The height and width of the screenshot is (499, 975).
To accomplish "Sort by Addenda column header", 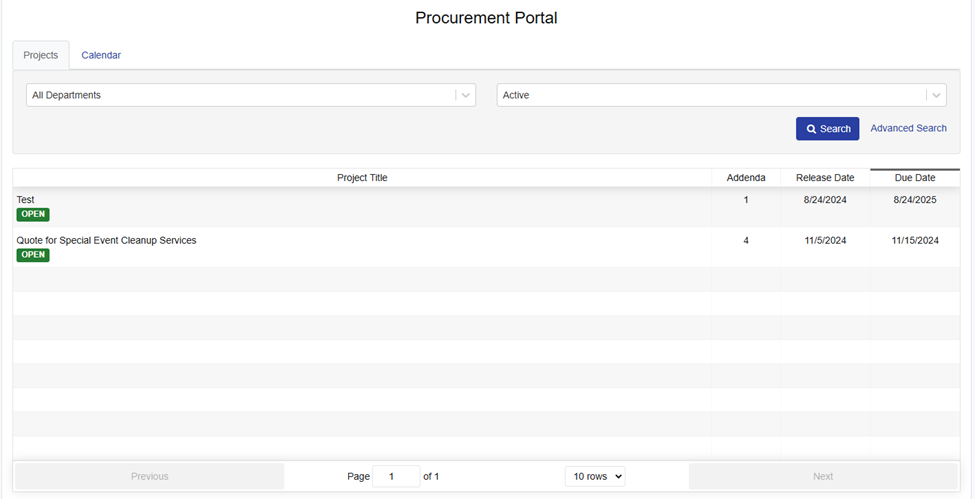I will coord(746,178).
